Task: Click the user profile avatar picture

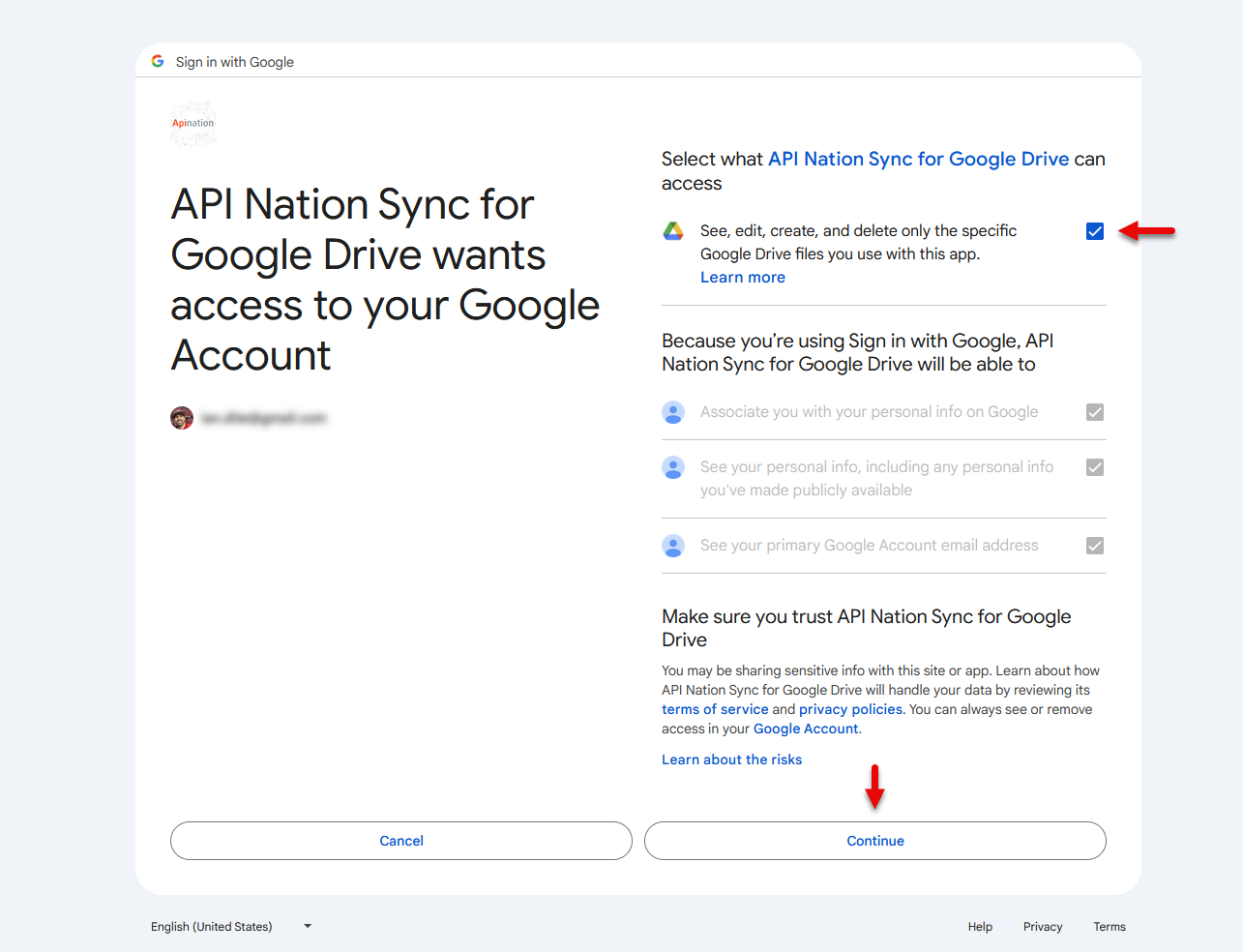Action: click(182, 418)
